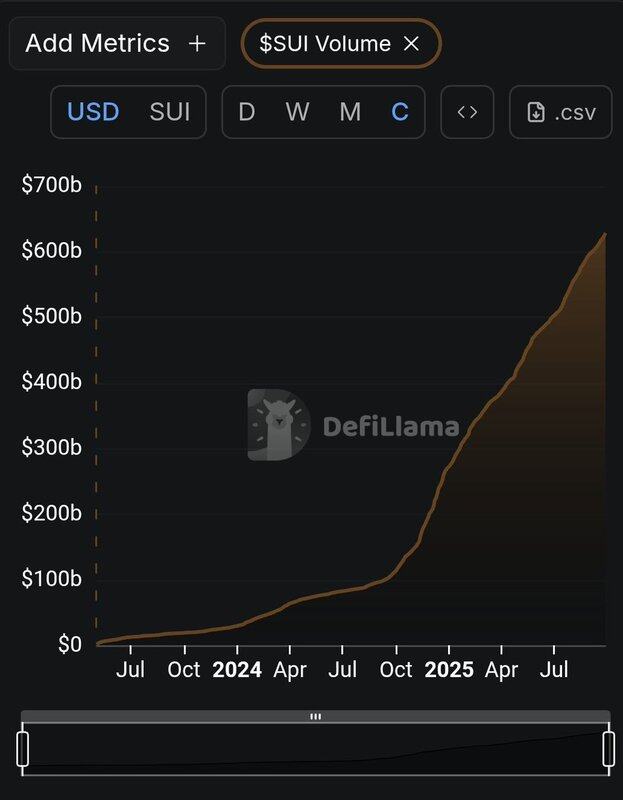Select weekly (W) interval
Image resolution: width=623 pixels, height=800 pixels.
297,112
